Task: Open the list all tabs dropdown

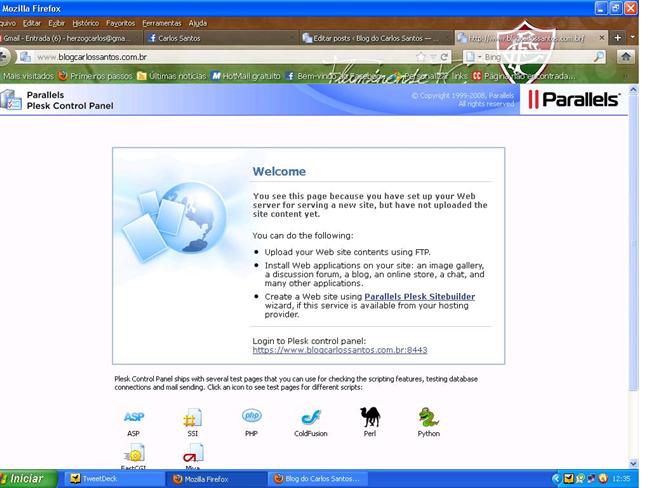Action: click(633, 37)
